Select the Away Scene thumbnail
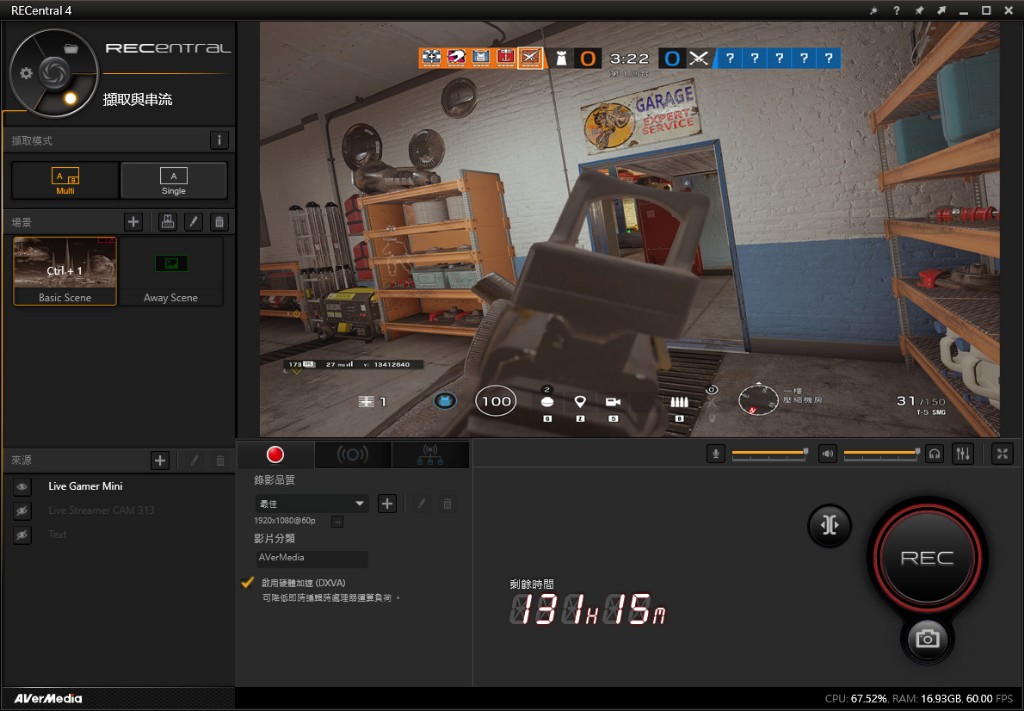 pyautogui.click(x=171, y=271)
